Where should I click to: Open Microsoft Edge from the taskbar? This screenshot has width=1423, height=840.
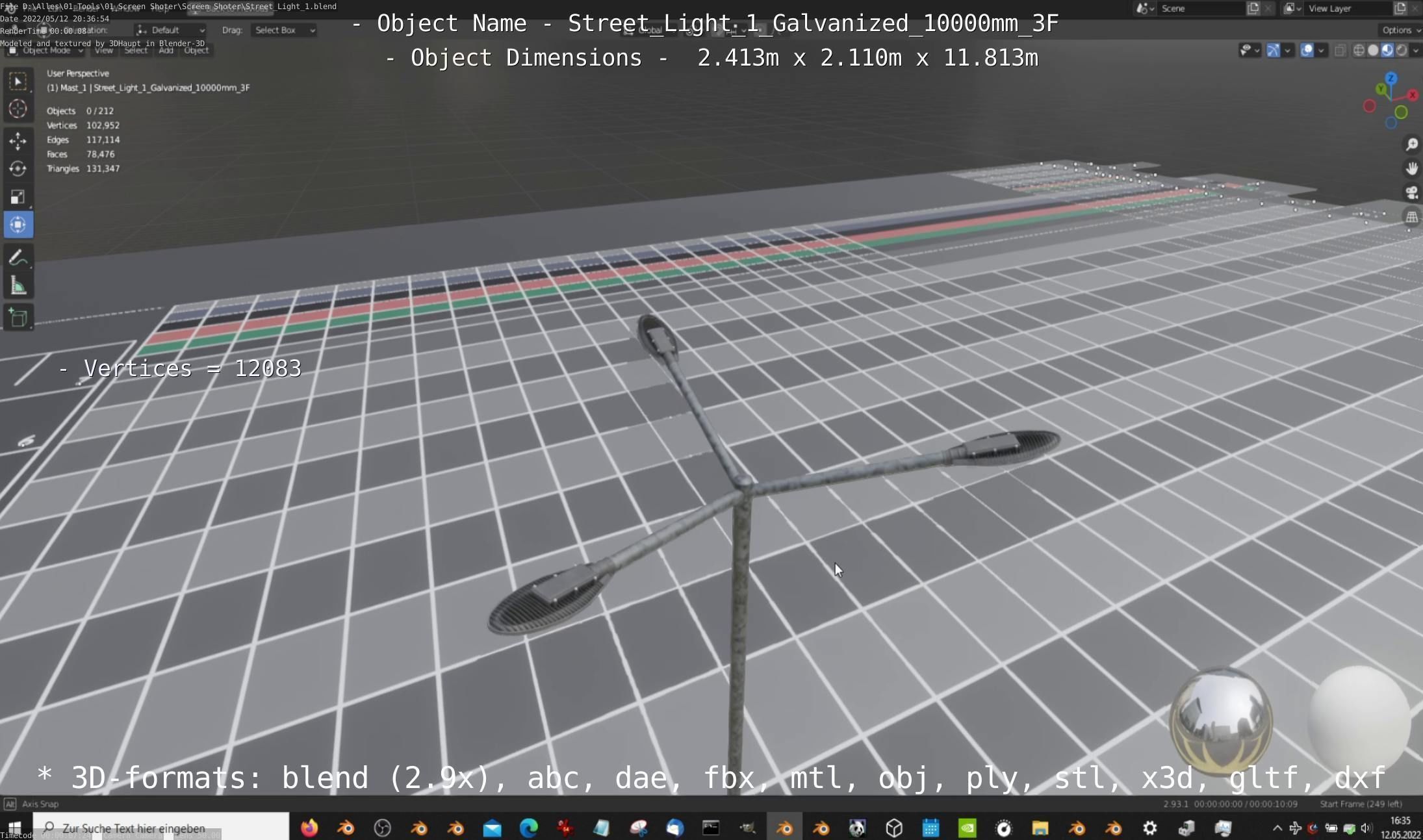pyautogui.click(x=529, y=828)
